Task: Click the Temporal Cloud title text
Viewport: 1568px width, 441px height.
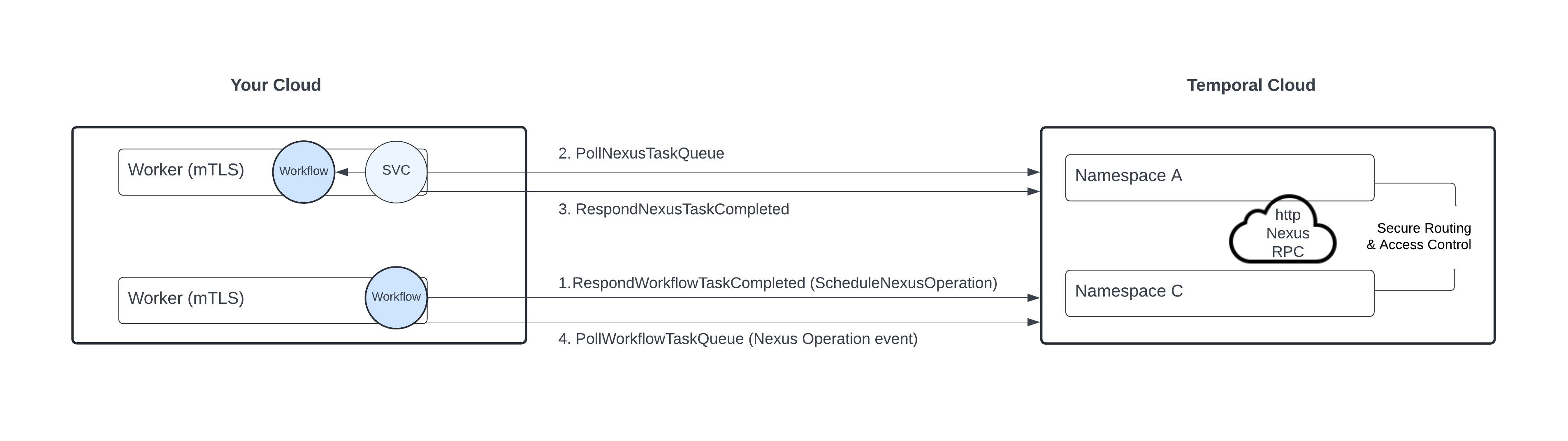Action: pos(1250,85)
